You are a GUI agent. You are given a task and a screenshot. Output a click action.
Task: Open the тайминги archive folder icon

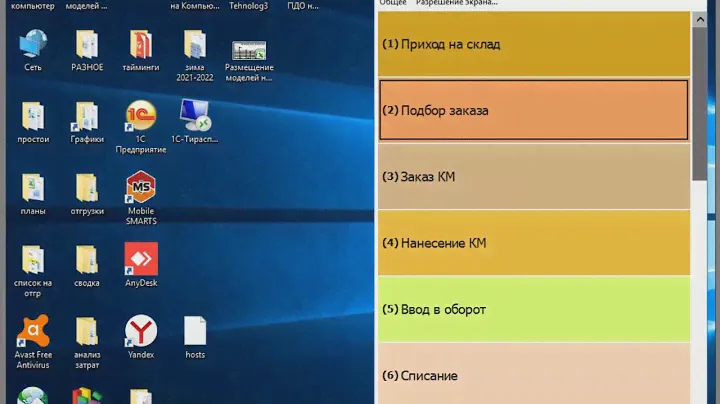pyautogui.click(x=141, y=46)
